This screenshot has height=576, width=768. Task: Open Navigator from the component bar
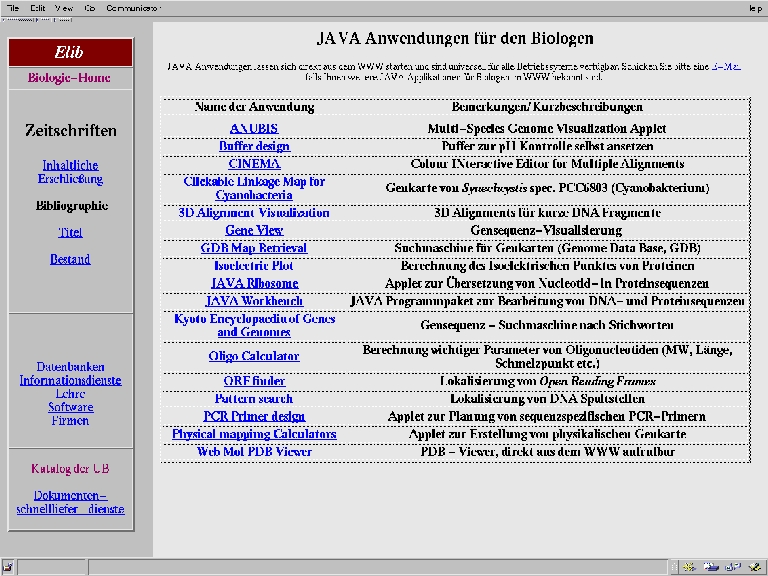pyautogui.click(x=690, y=567)
